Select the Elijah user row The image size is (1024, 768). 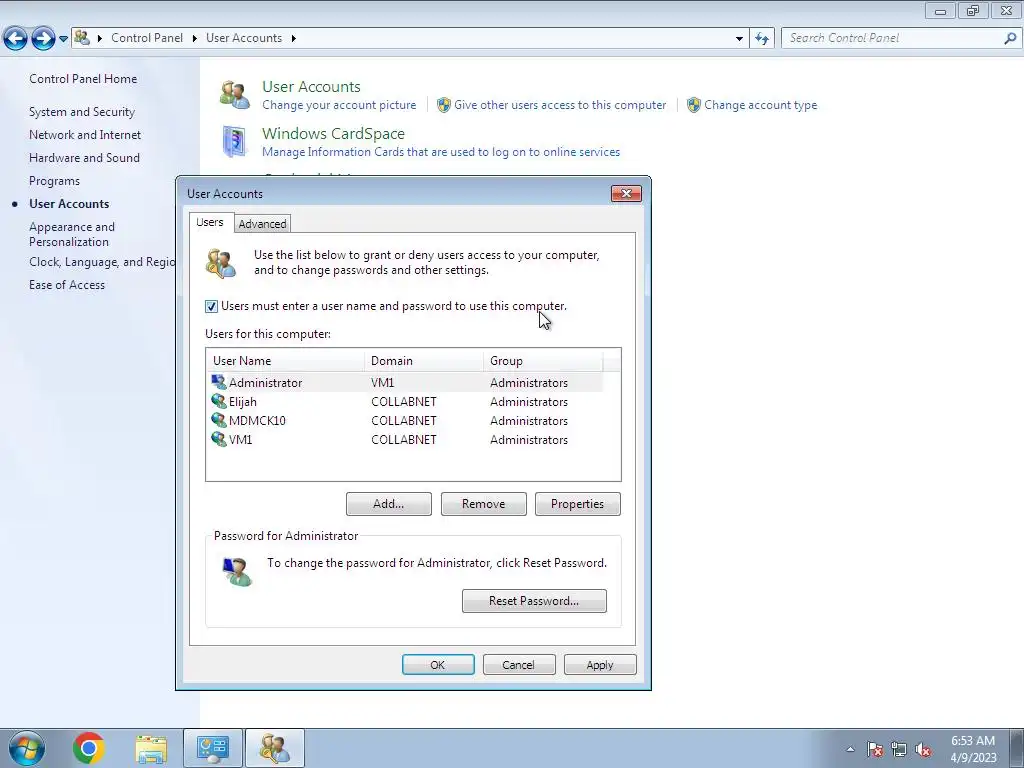pyautogui.click(x=405, y=402)
